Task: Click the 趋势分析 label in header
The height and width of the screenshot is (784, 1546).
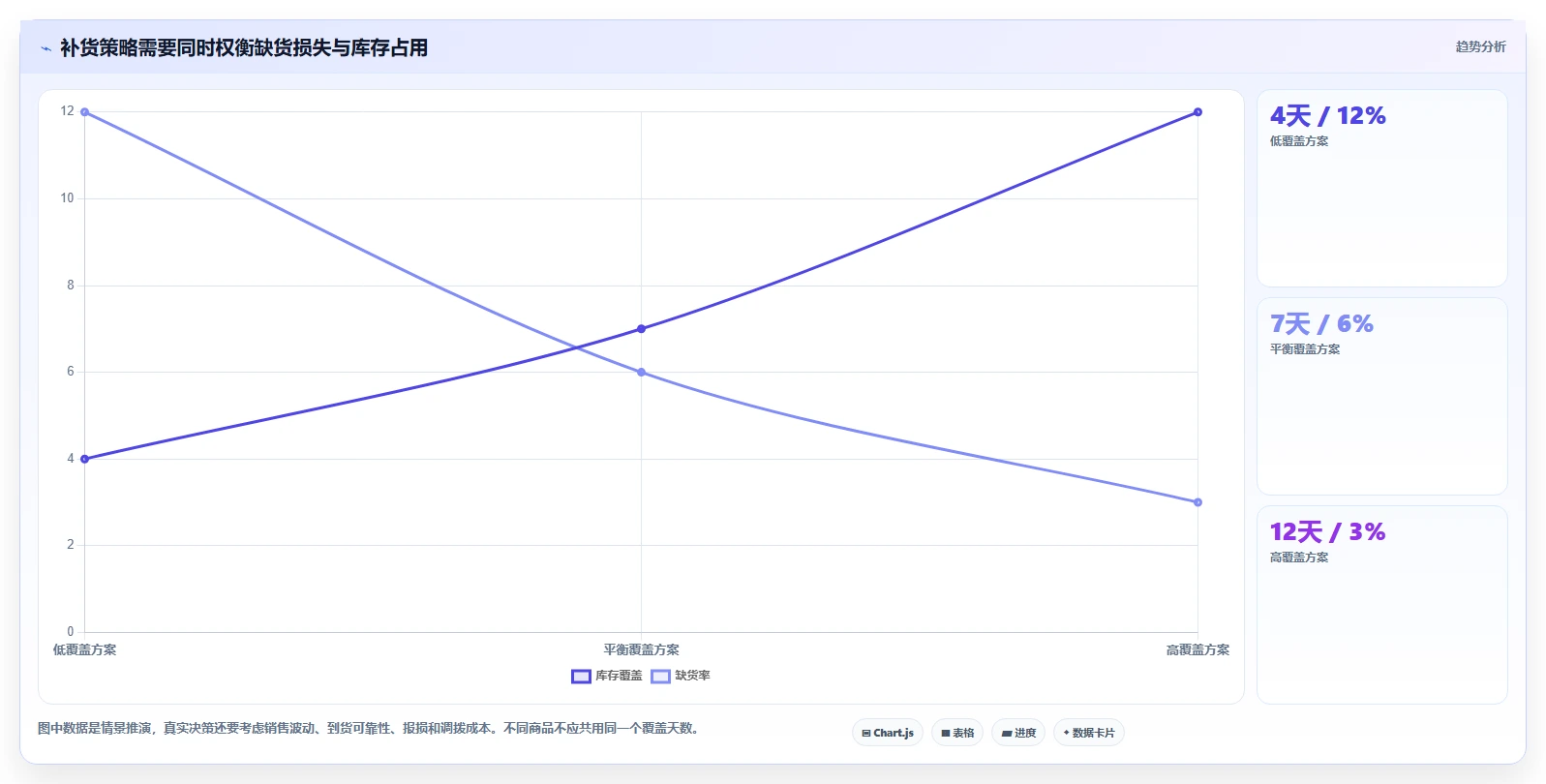Action: click(x=1480, y=46)
